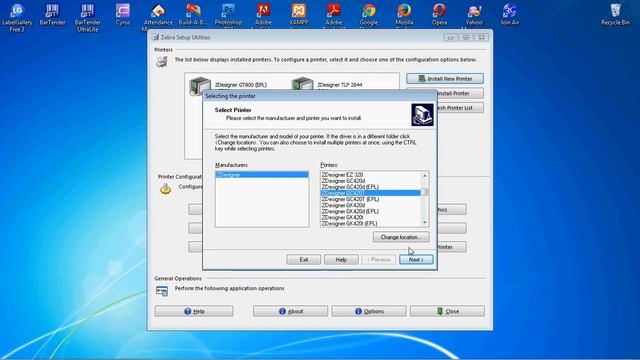Select ZDesigner GK420d (EPL) printer

(371, 211)
